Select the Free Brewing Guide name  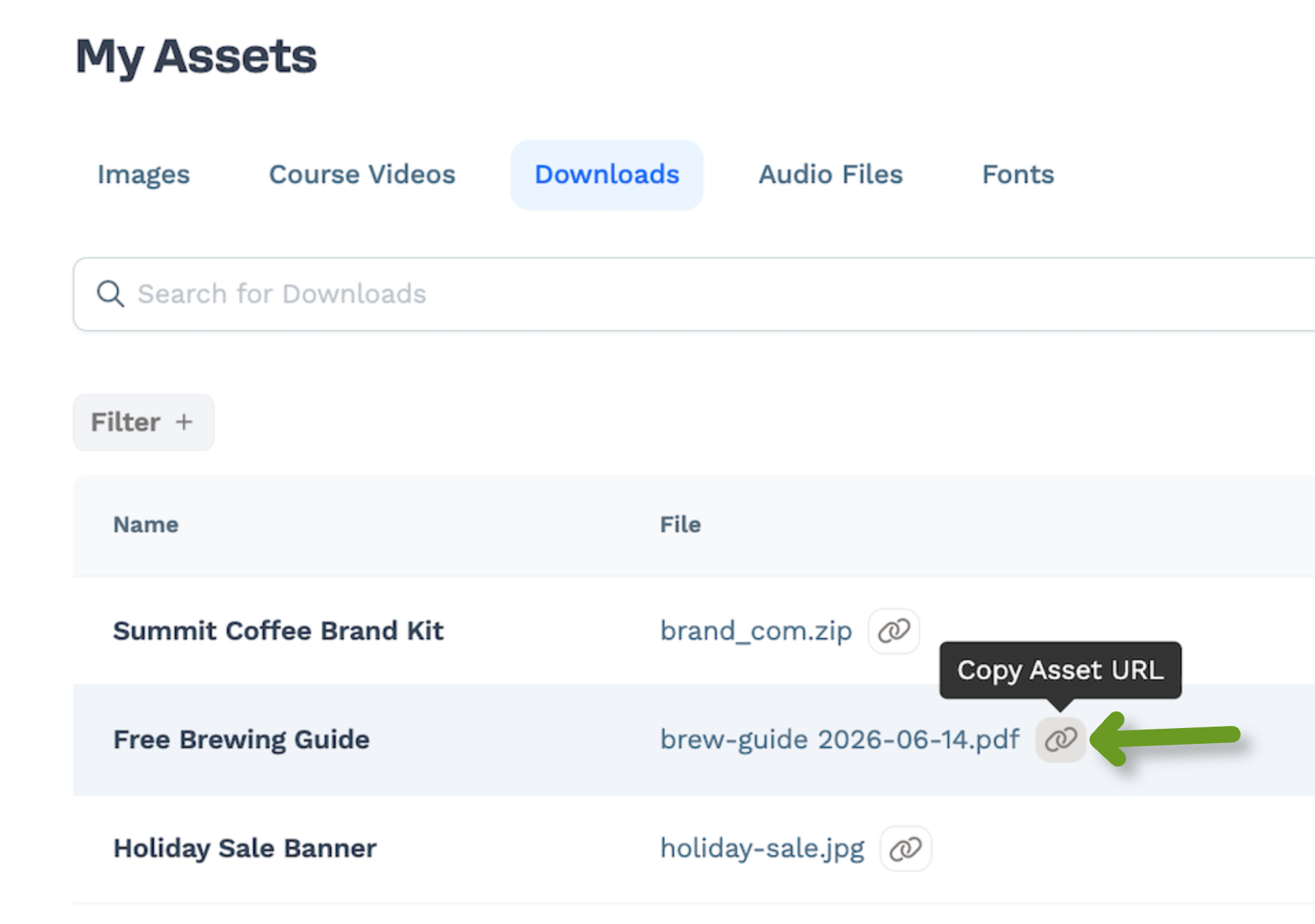pos(241,740)
